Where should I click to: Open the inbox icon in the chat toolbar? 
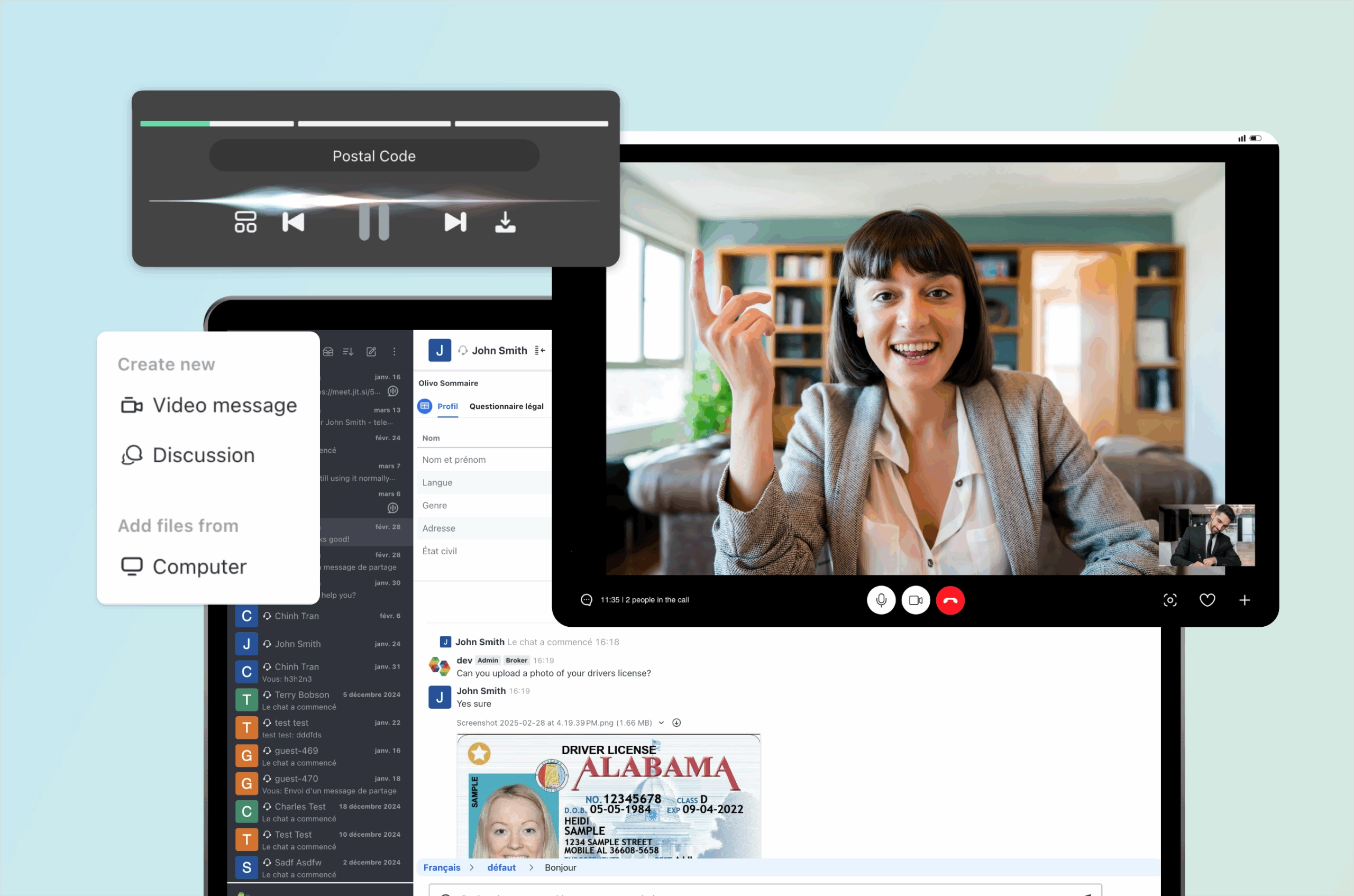tap(328, 353)
